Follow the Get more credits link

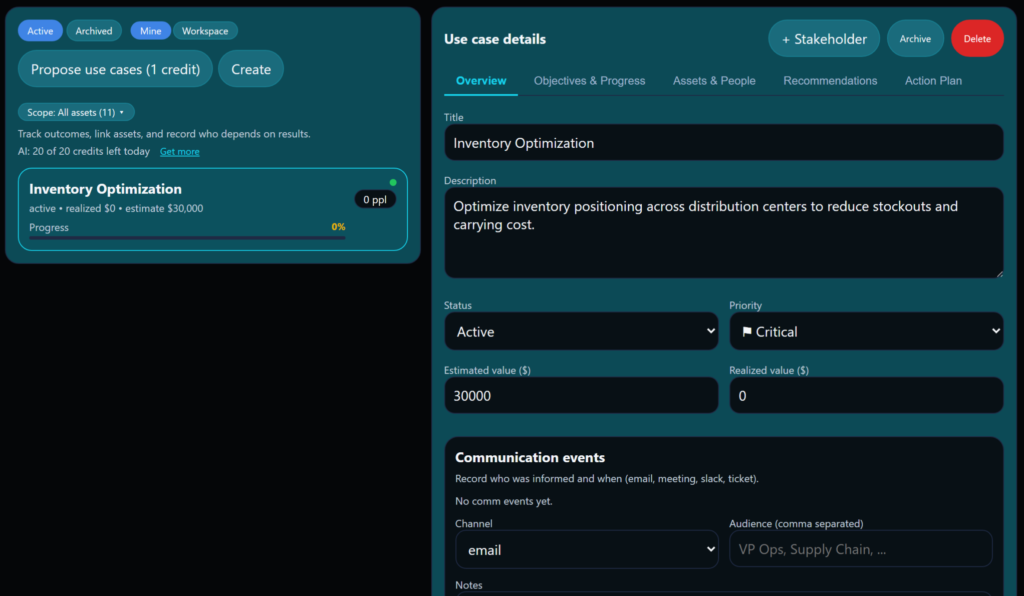tap(180, 151)
